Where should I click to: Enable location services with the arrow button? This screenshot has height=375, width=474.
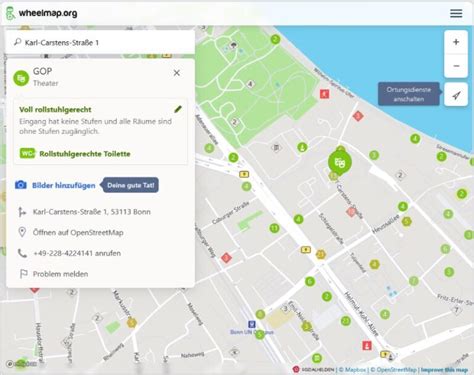point(456,95)
